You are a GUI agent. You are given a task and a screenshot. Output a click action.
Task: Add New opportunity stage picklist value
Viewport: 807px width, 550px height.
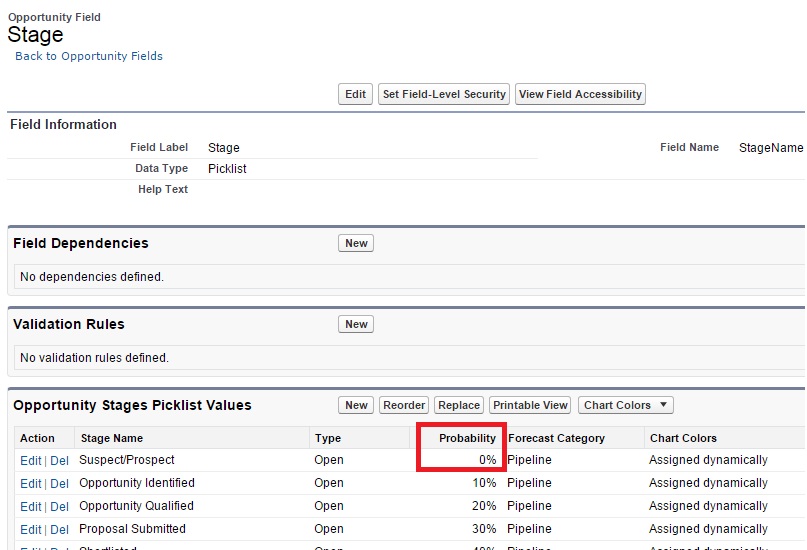coord(356,405)
